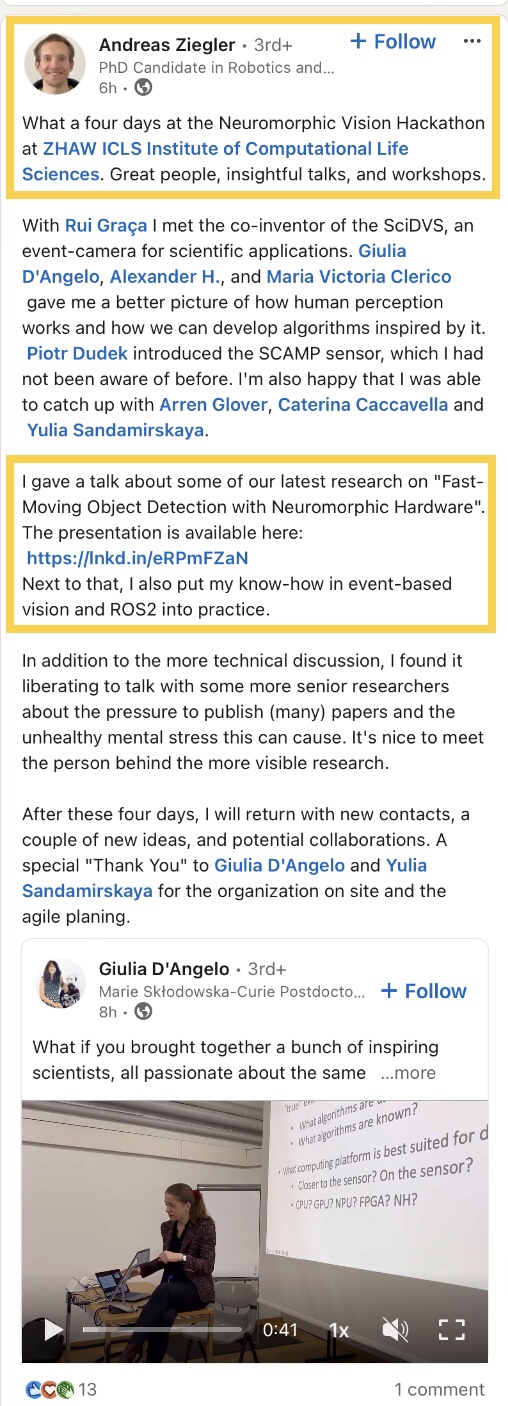Open Caterina Caccavella's profile link
Screen dimensions: 508x1406
(364, 405)
